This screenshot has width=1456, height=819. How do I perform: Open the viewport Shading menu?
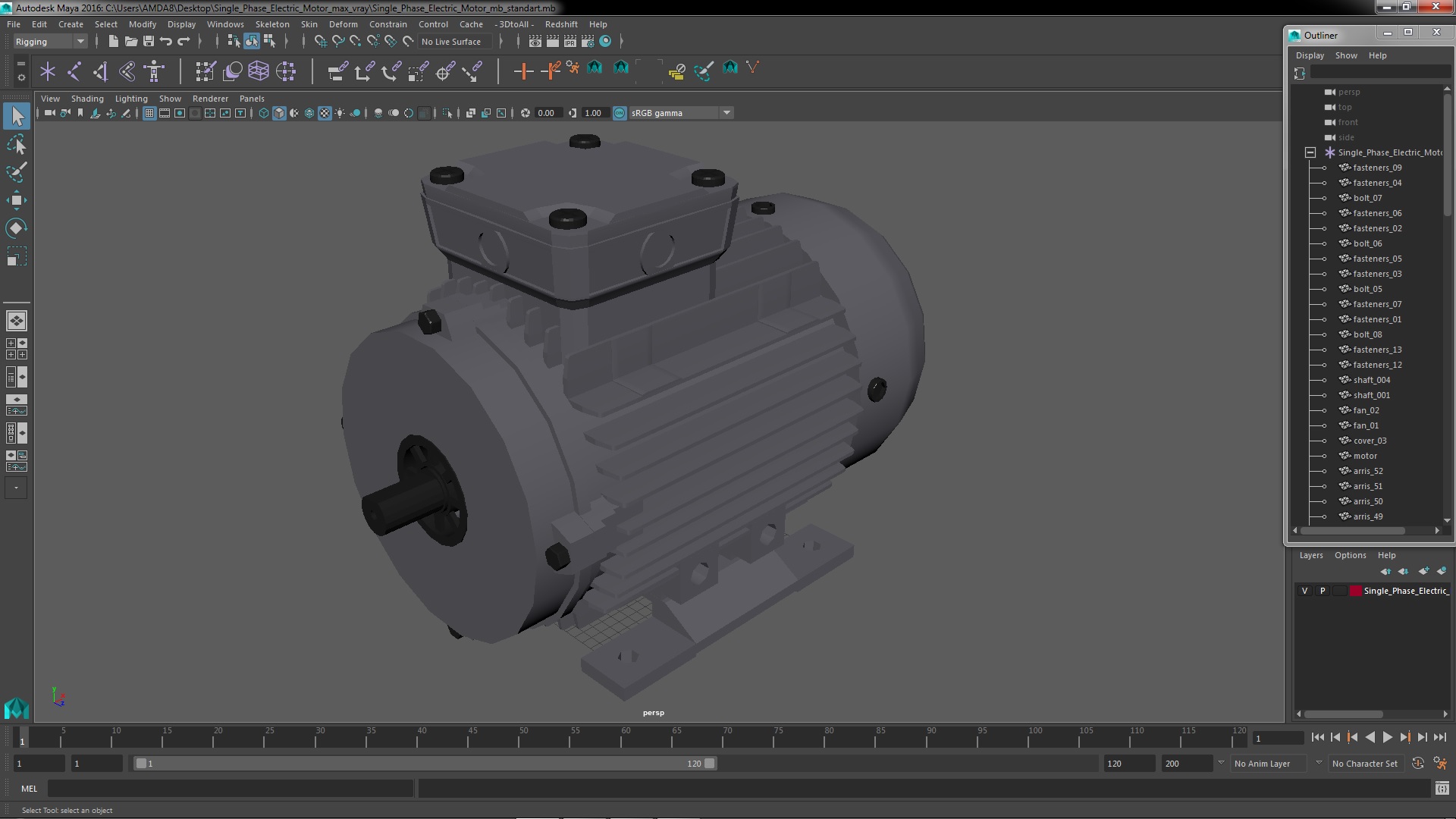87,99
